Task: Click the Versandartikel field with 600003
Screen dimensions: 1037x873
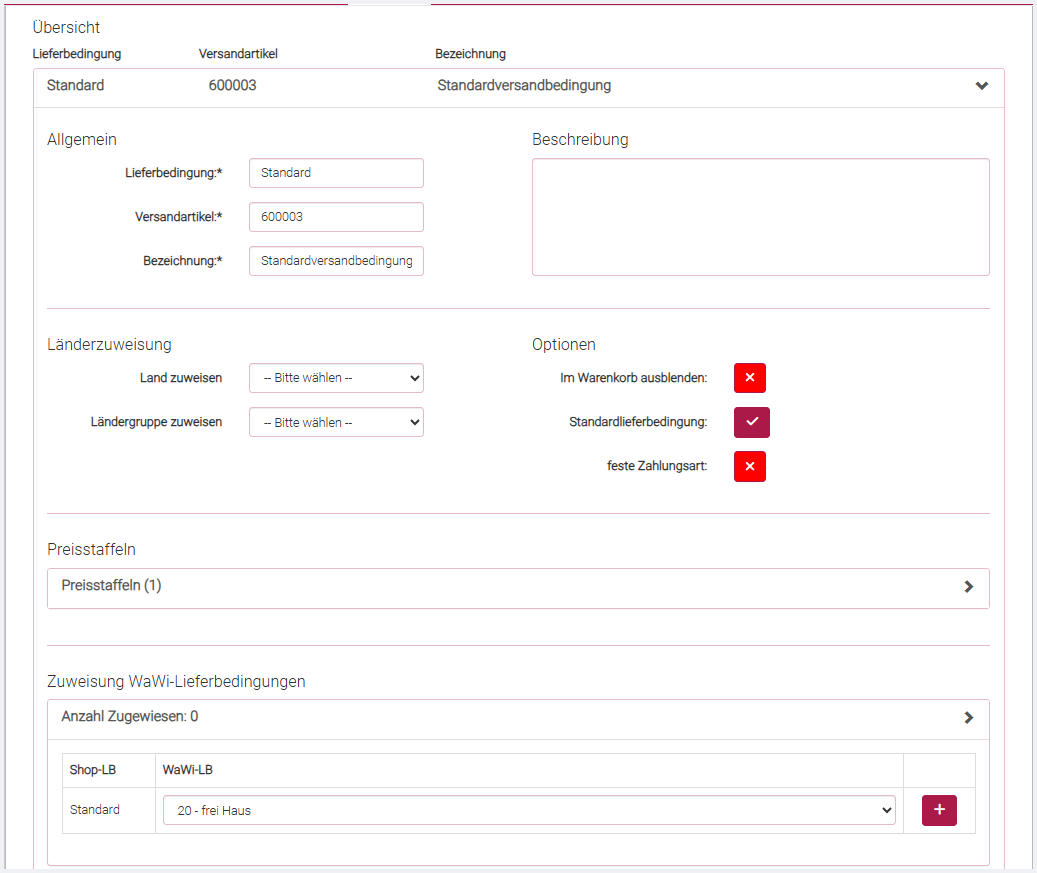Action: 336,217
